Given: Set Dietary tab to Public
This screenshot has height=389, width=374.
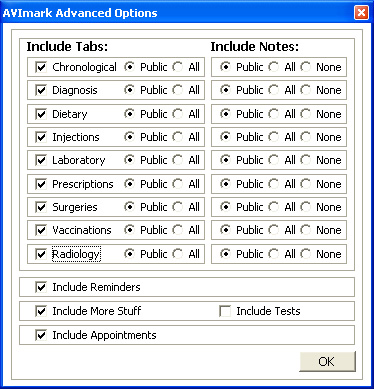Looking at the screenshot, I should pyautogui.click(x=129, y=114).
